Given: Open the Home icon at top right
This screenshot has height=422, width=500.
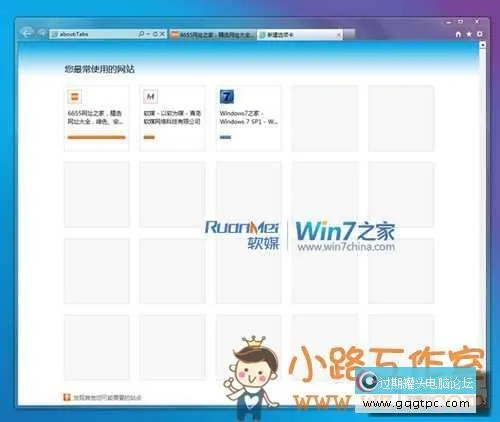Looking at the screenshot, I should pos(458,34).
